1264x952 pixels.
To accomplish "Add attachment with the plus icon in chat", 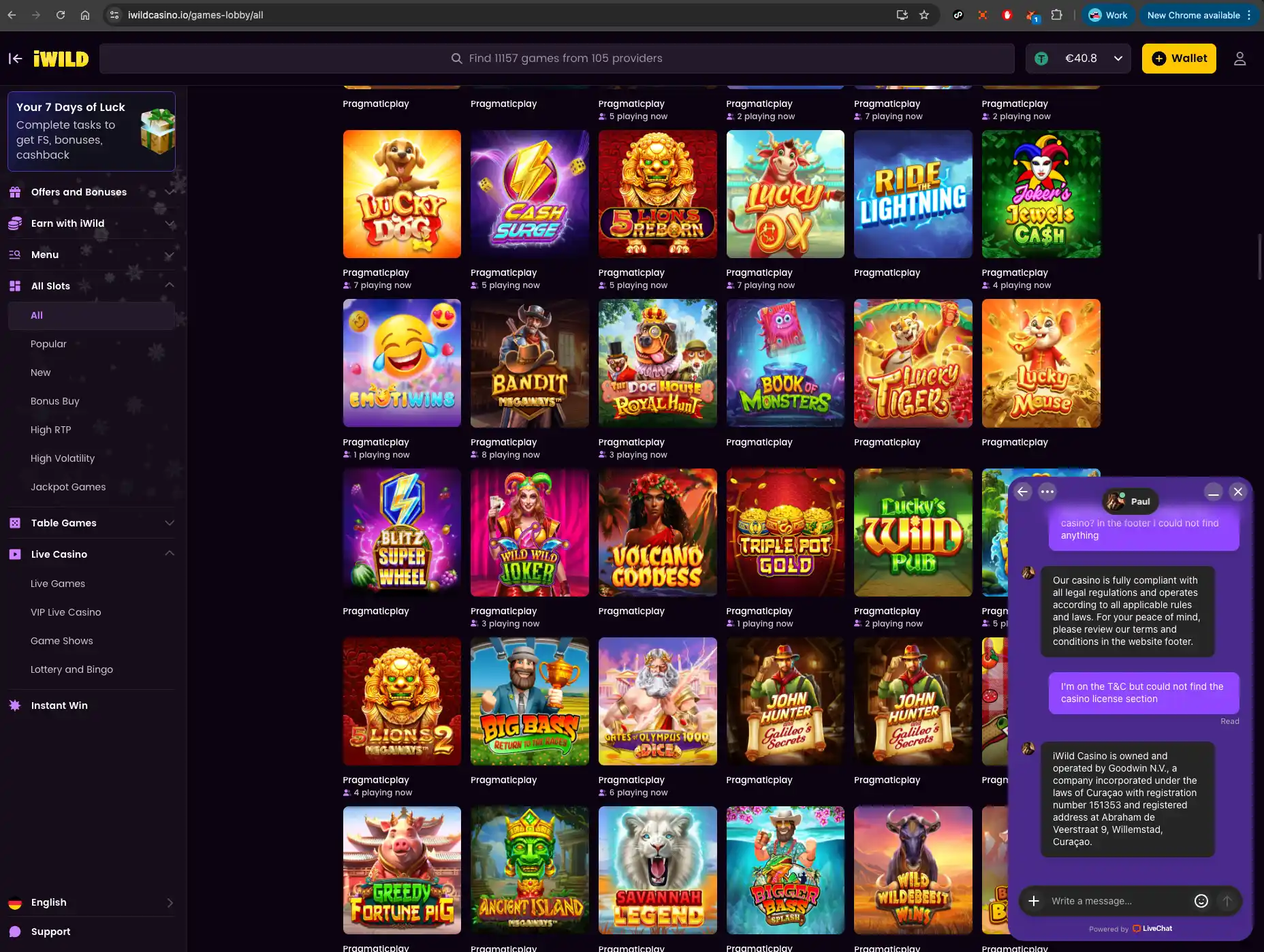I will coord(1034,901).
